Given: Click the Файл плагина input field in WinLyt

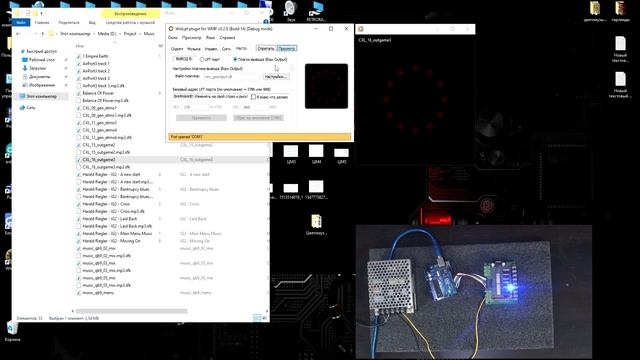Looking at the screenshot, I should [x=231, y=76].
